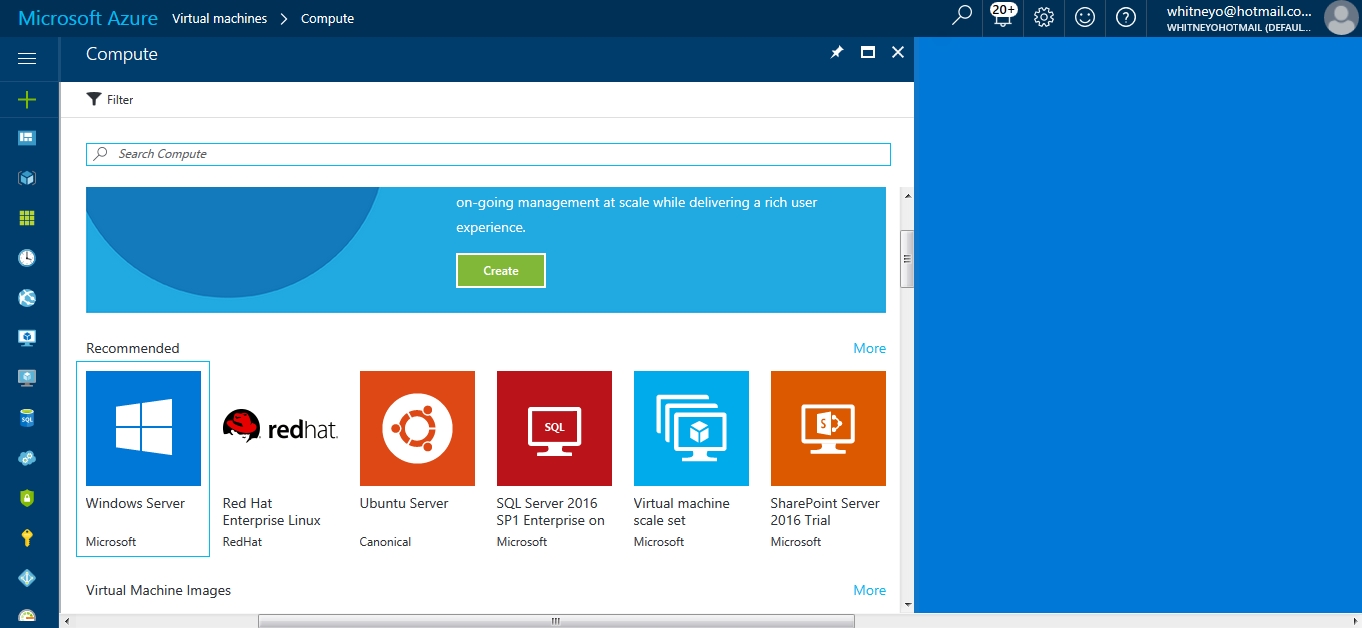Close the Compute blade

point(898,53)
